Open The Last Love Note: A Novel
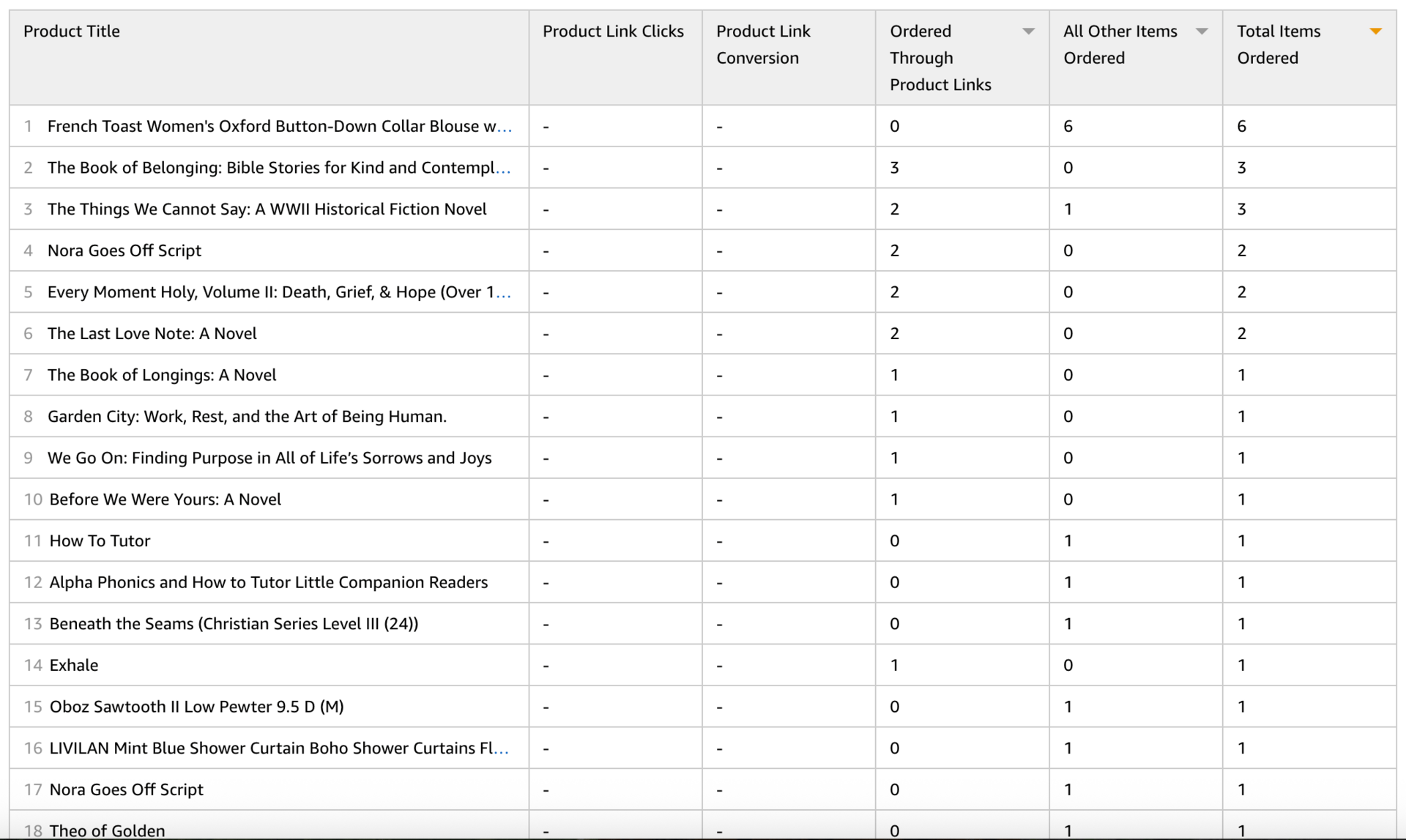This screenshot has height=840, width=1406. pyautogui.click(x=152, y=334)
